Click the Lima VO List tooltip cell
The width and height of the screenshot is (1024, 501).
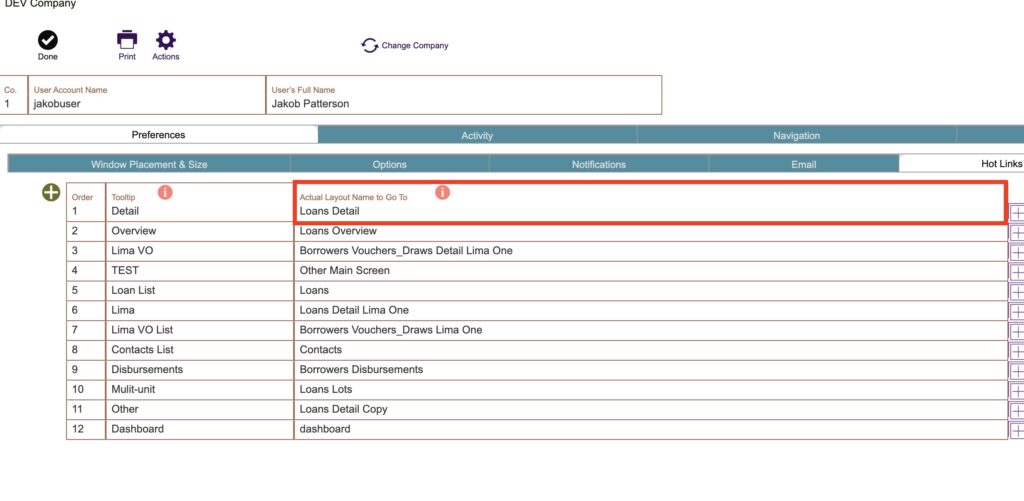pos(199,330)
